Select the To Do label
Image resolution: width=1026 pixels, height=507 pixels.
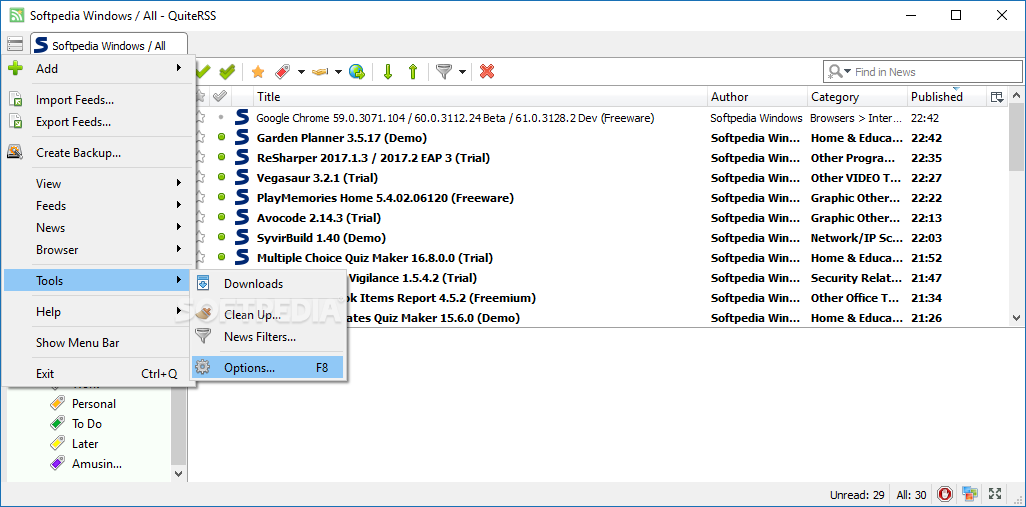[87, 424]
